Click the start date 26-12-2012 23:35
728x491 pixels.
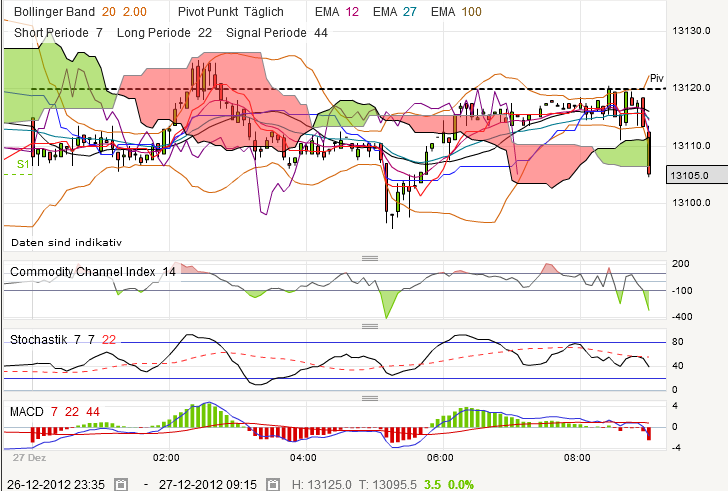click(56, 485)
